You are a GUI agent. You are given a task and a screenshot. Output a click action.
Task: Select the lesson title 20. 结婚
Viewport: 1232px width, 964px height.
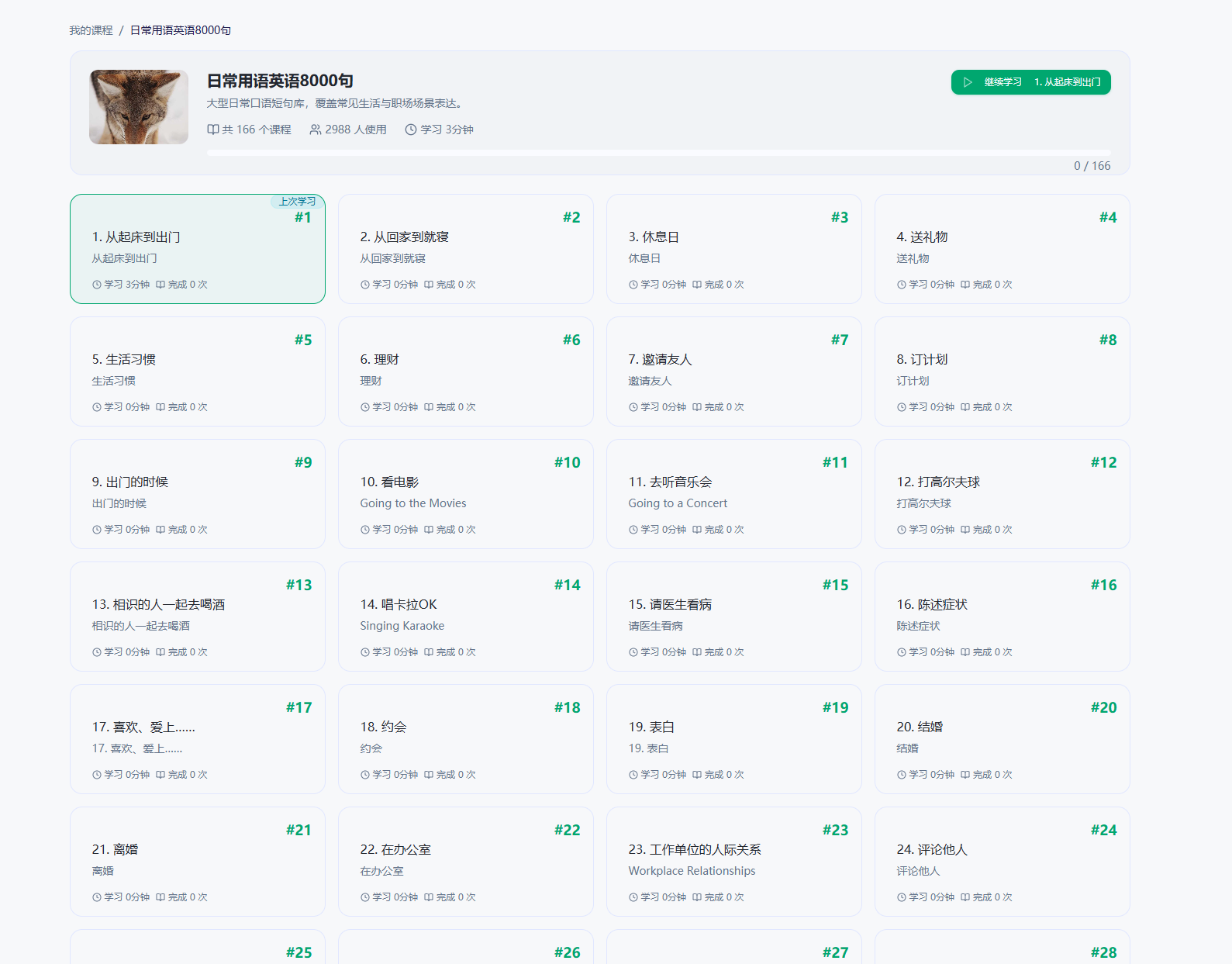[920, 727]
